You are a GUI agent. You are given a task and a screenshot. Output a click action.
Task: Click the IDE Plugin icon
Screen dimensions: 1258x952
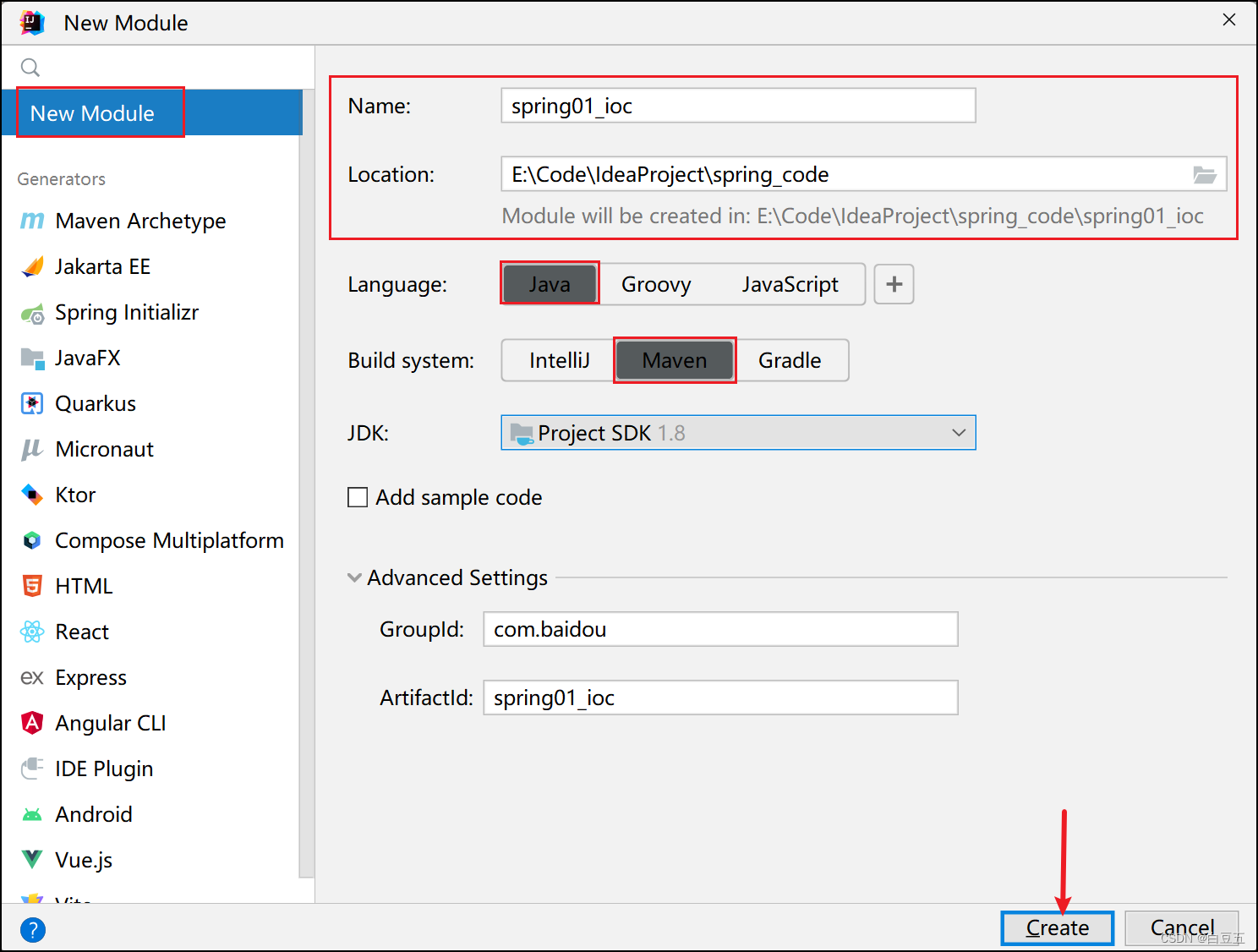coord(32,769)
